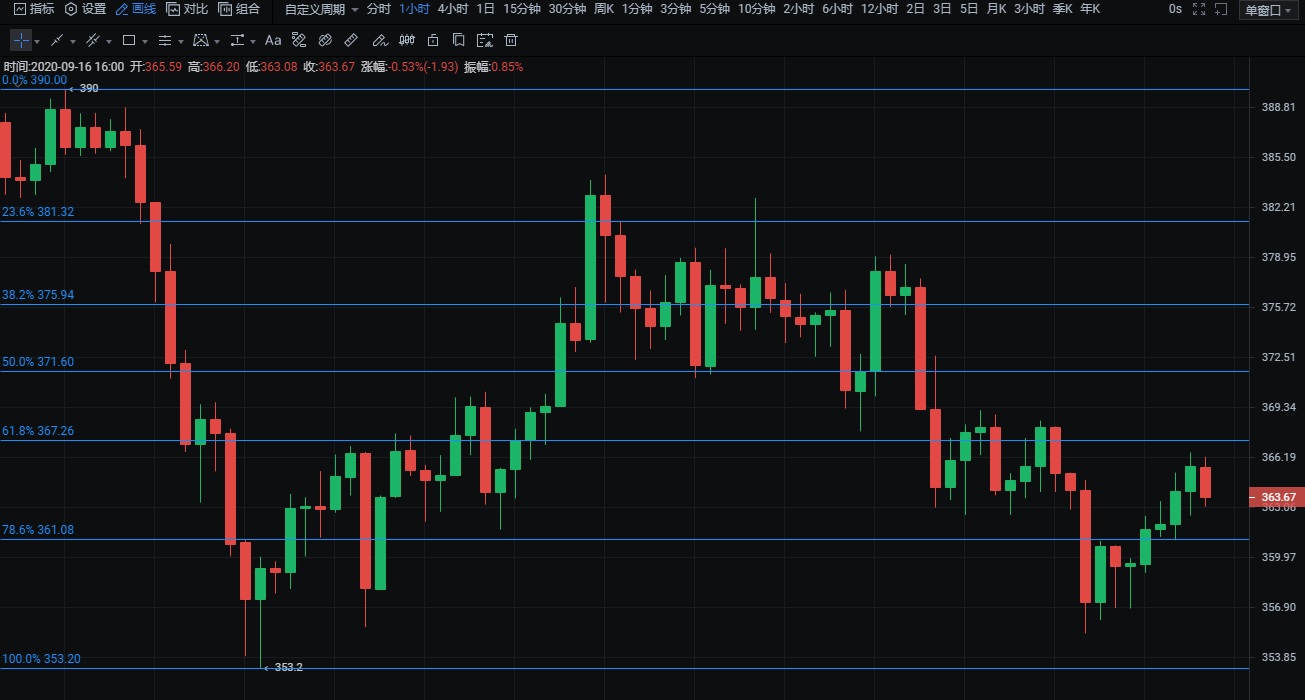Open the 自定义周期 custom period dropdown
Image resolution: width=1305 pixels, height=700 pixels.
(321, 9)
